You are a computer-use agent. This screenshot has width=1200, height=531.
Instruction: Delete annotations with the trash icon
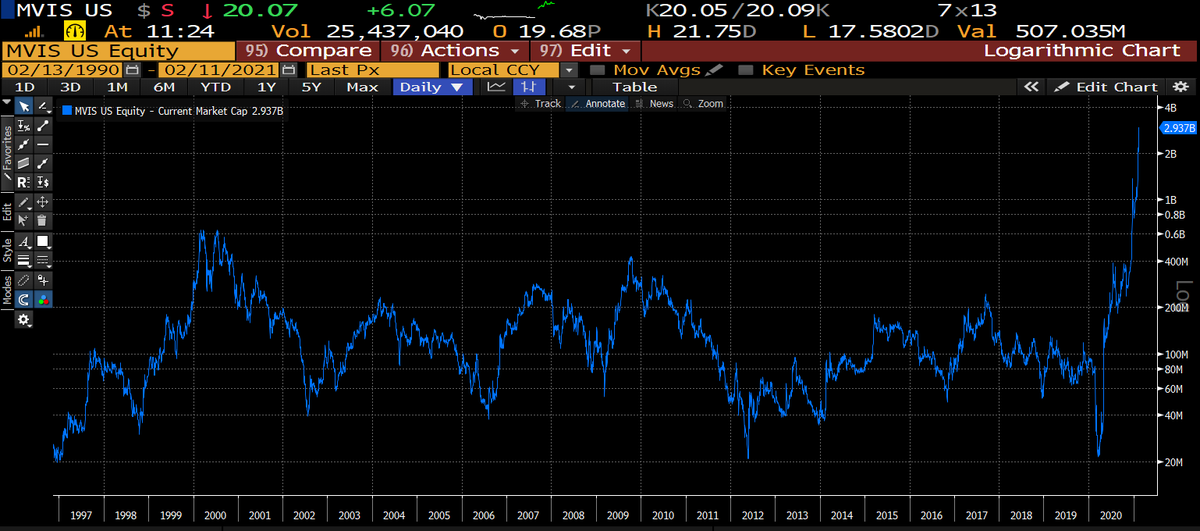[x=43, y=220]
